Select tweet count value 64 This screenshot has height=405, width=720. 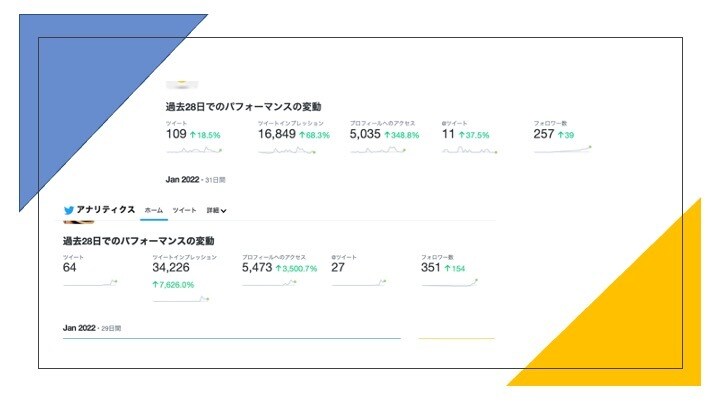(x=69, y=268)
